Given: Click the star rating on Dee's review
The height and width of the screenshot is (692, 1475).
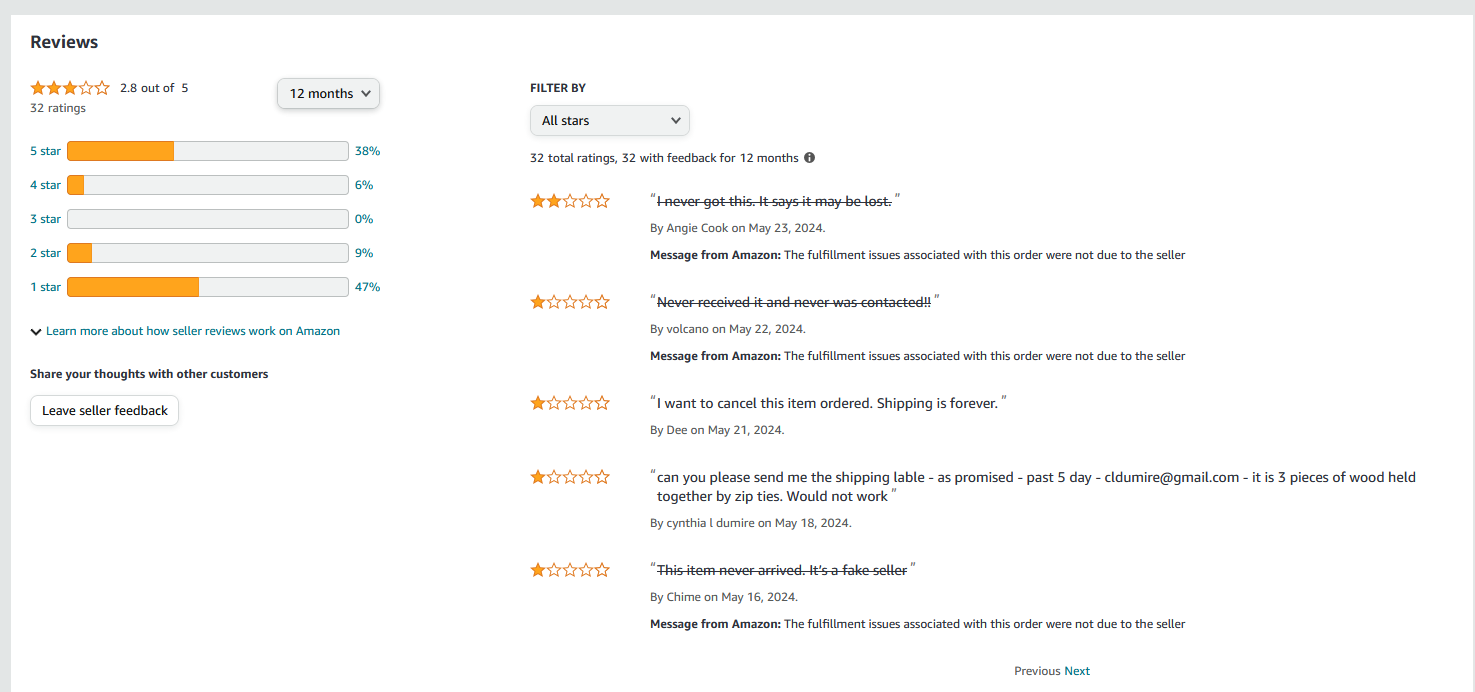Looking at the screenshot, I should pyautogui.click(x=570, y=404).
